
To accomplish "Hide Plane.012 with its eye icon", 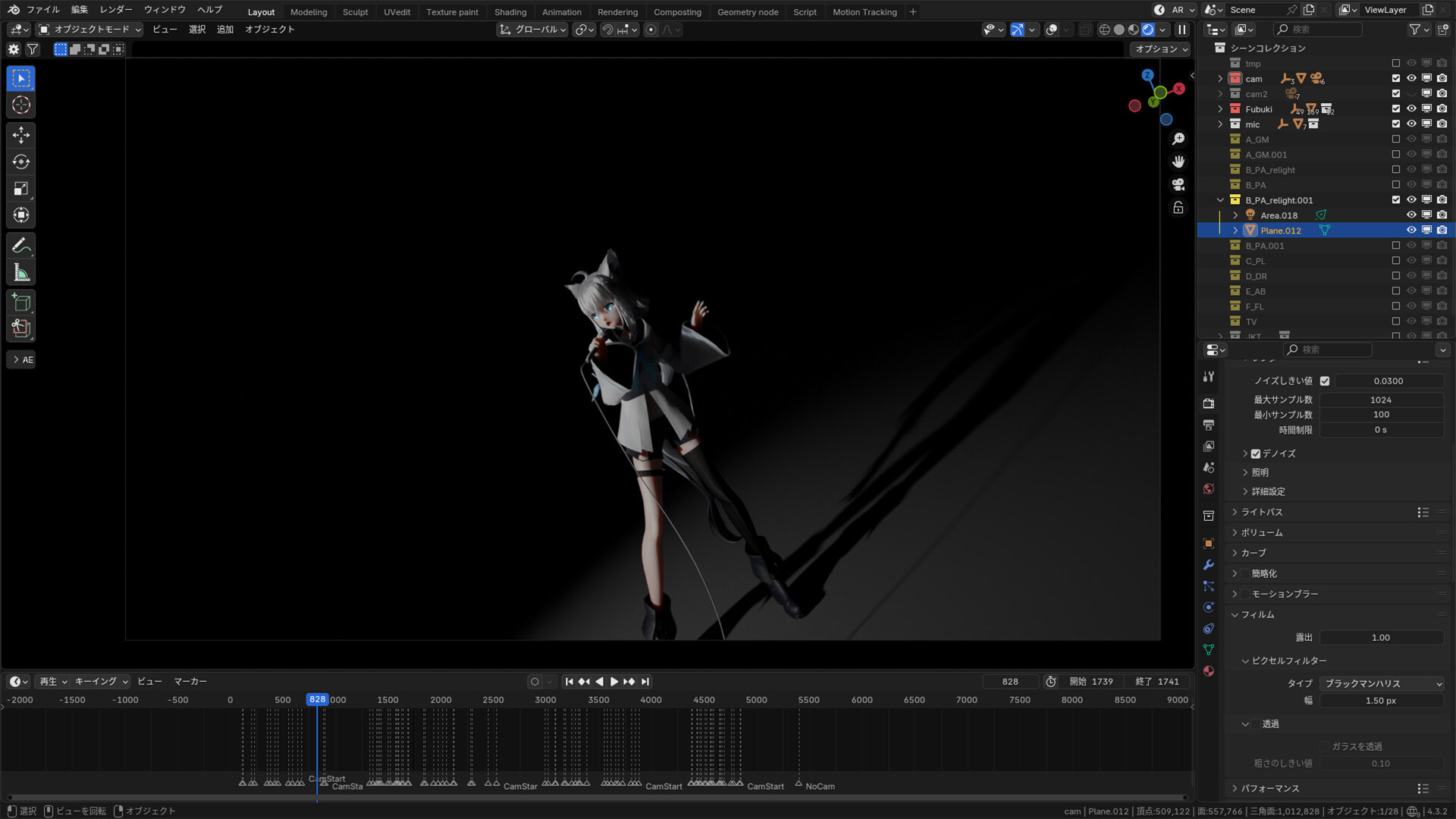I will point(1411,231).
